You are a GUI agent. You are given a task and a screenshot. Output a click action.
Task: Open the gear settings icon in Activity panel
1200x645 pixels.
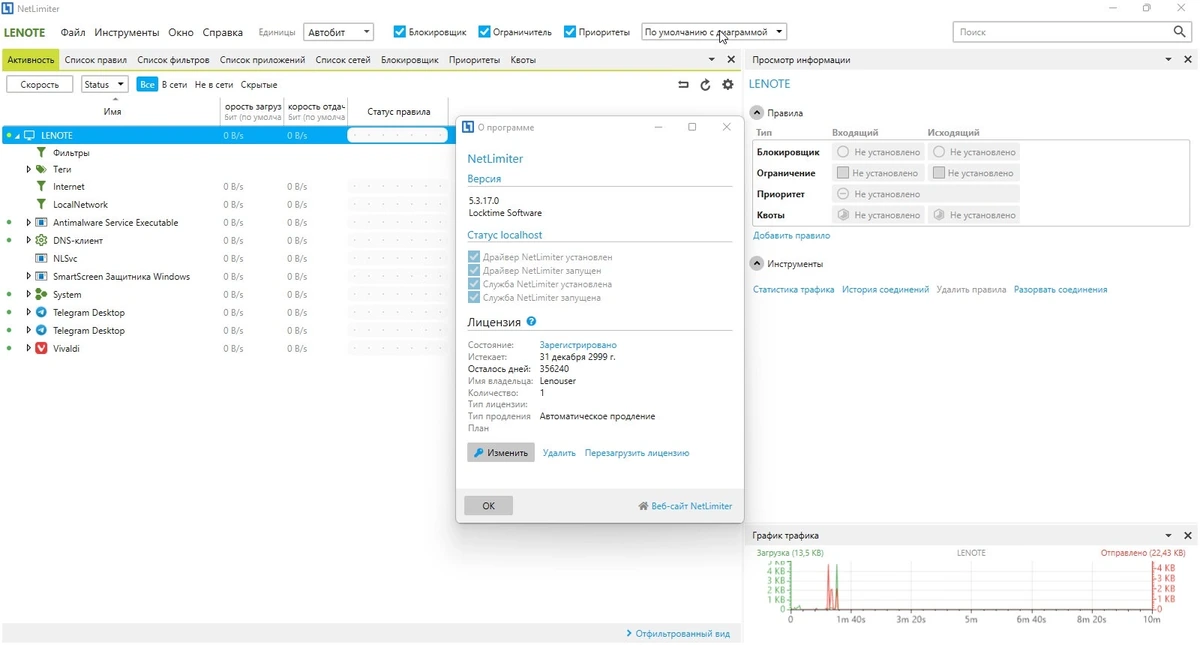point(728,85)
